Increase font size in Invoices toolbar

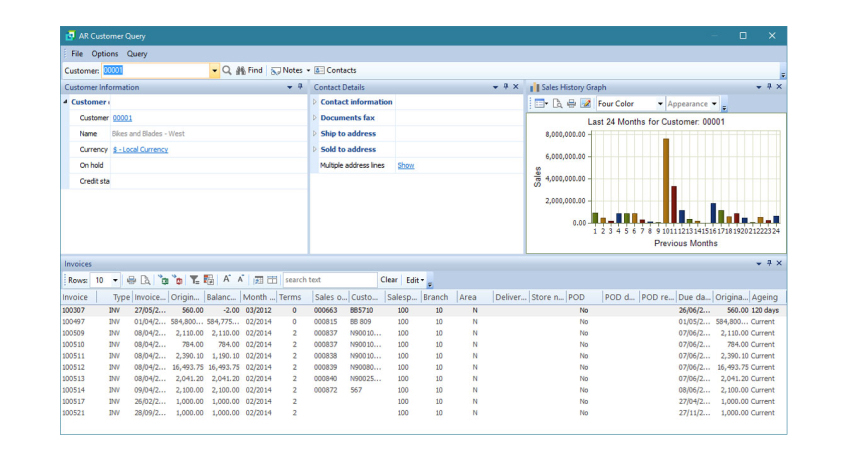click(227, 280)
